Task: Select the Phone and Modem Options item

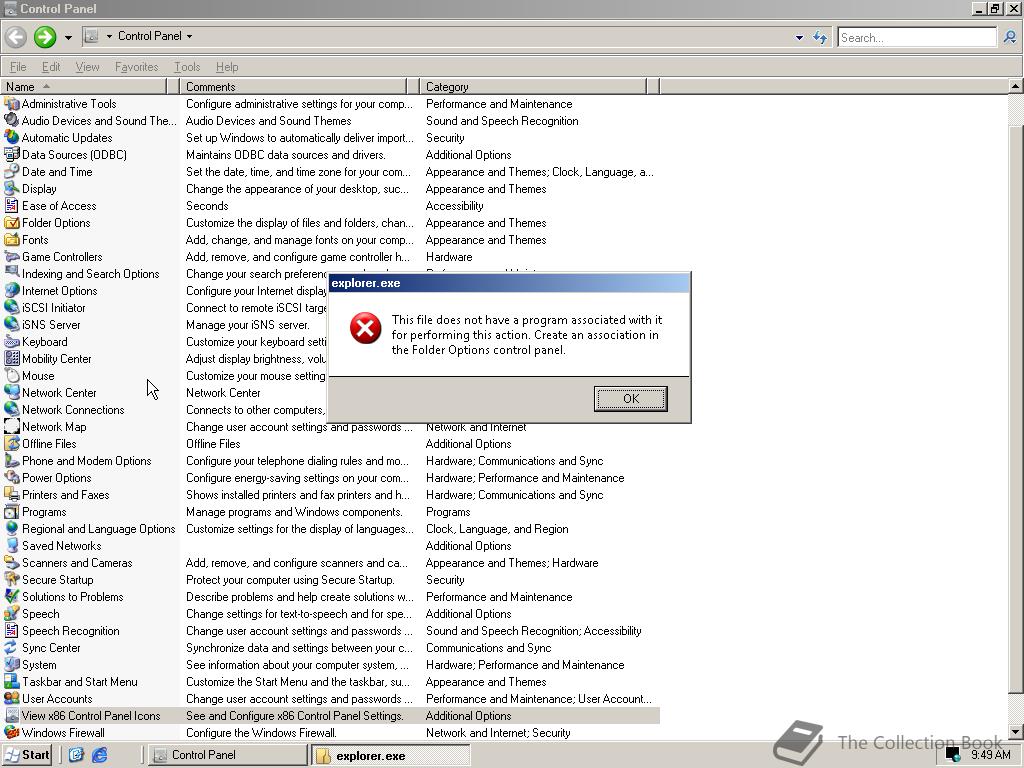Action: click(87, 461)
